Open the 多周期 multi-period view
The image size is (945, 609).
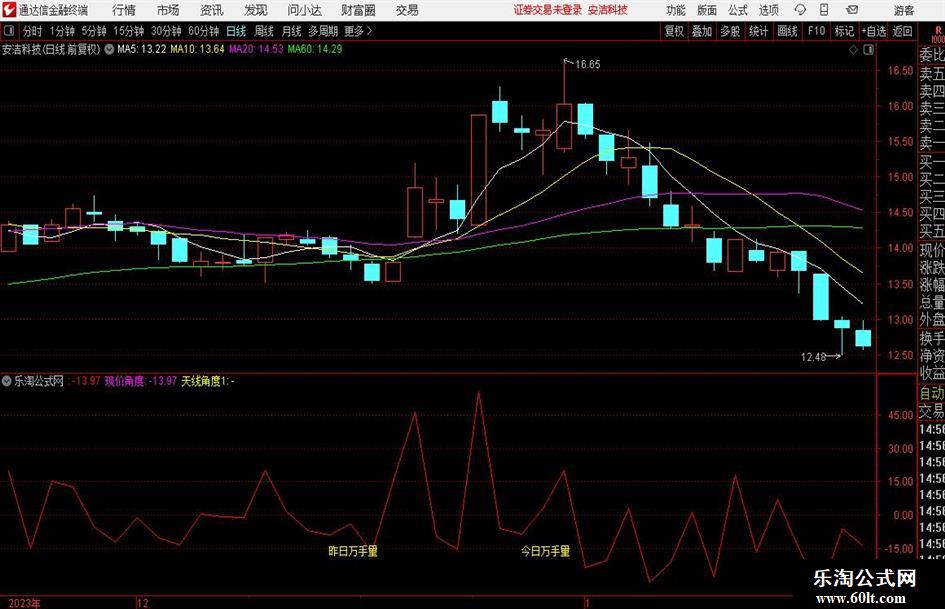click(323, 31)
